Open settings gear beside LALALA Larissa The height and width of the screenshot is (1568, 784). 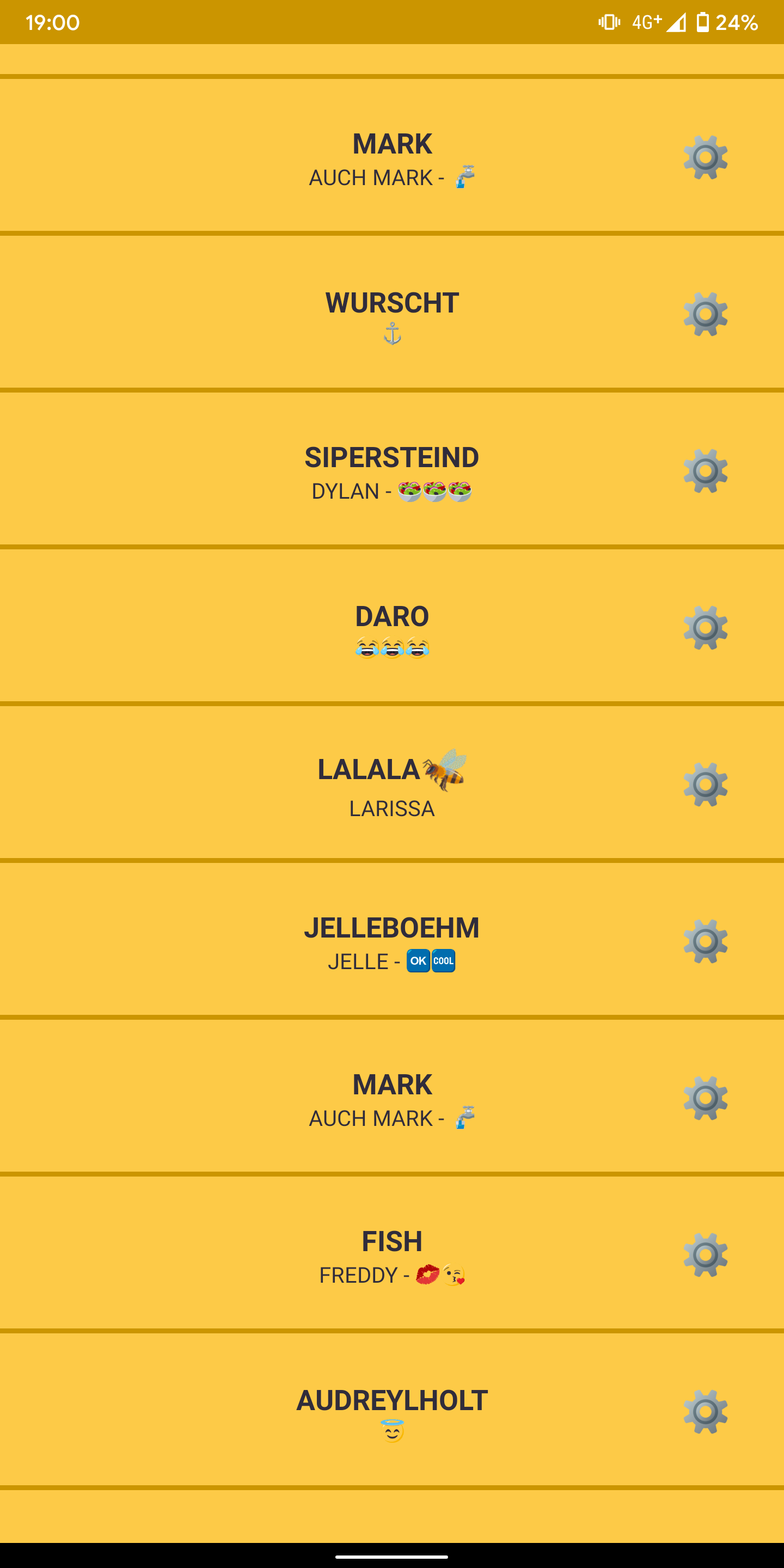pos(706,785)
